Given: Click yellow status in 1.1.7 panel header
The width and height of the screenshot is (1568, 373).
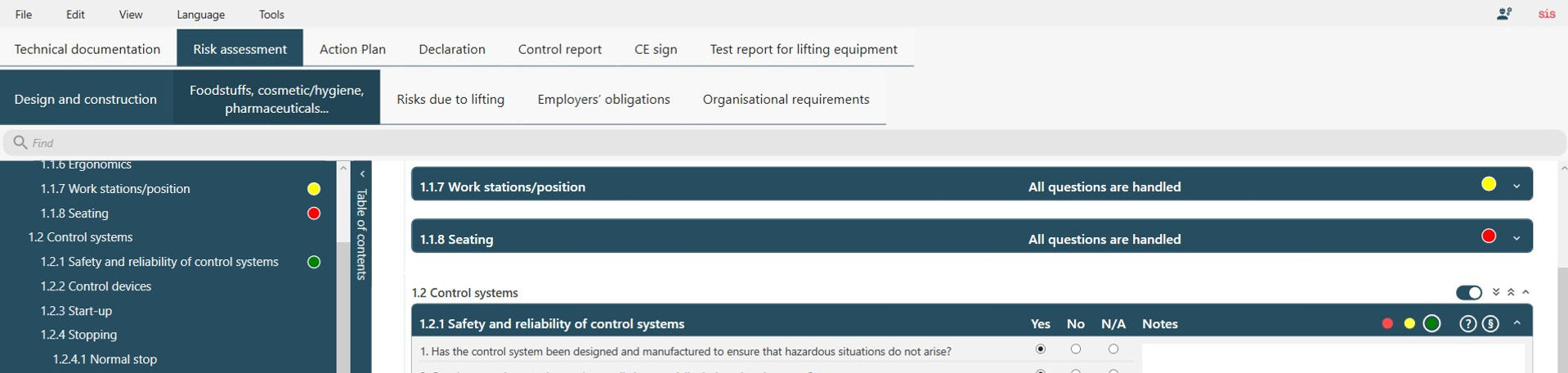Looking at the screenshot, I should 1489,184.
